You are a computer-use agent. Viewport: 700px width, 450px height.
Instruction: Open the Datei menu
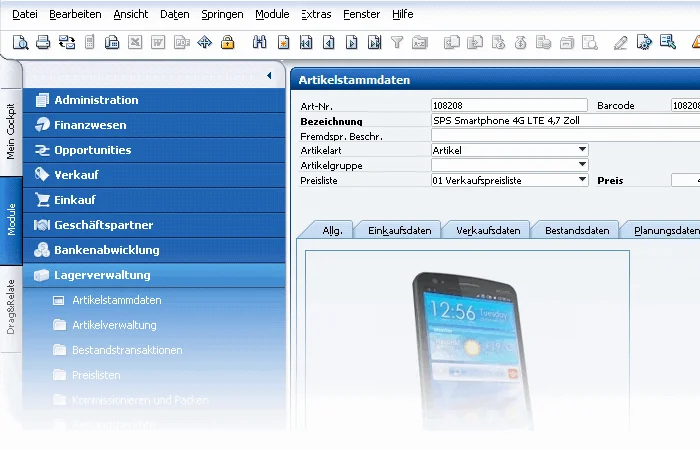(x=25, y=14)
